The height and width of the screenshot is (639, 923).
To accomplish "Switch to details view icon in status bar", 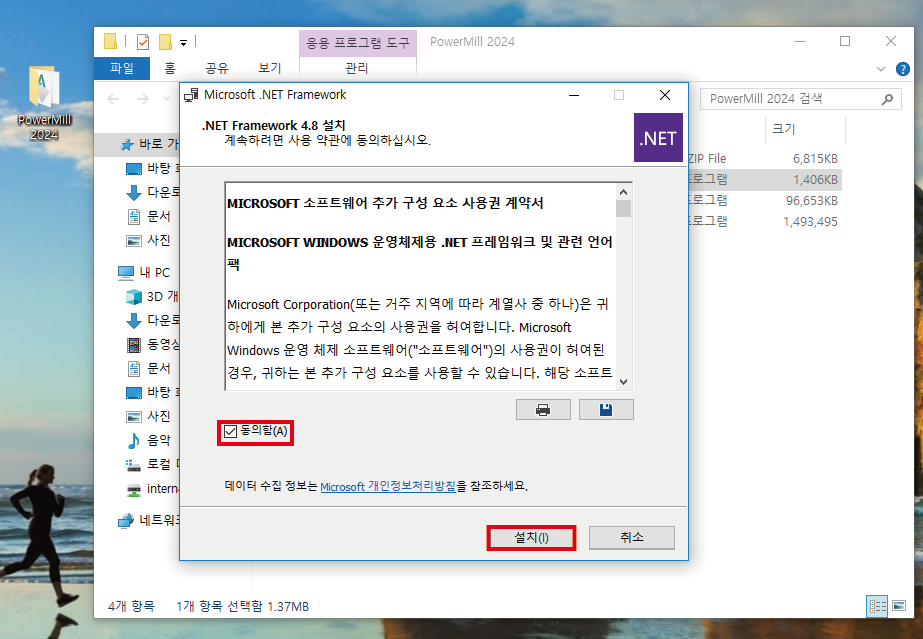I will [x=877, y=606].
